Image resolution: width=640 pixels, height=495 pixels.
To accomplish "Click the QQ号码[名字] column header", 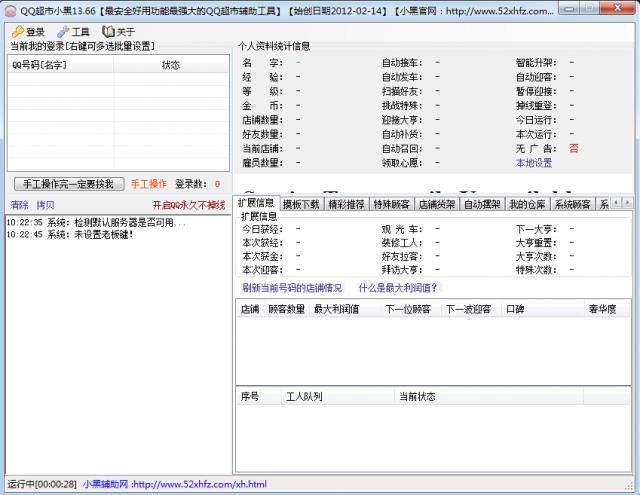I will (x=60, y=65).
